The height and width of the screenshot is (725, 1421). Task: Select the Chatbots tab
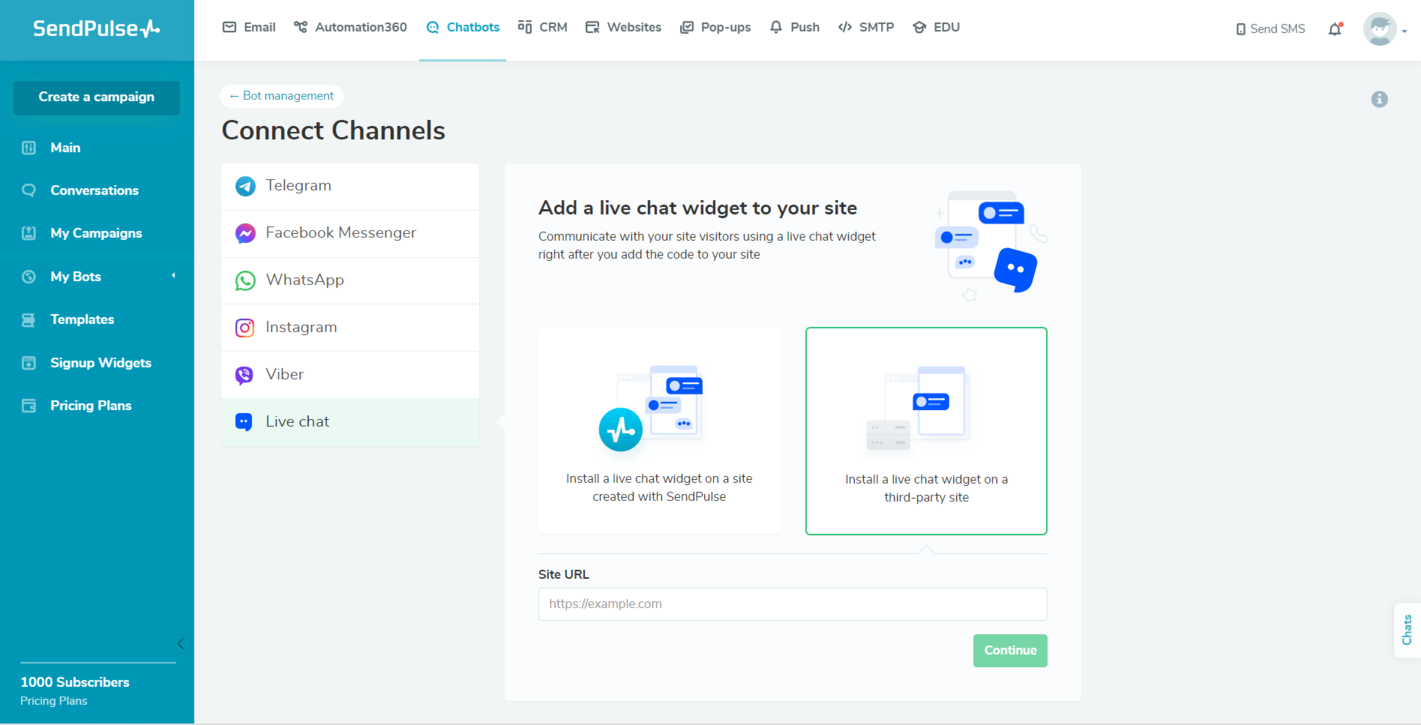[x=462, y=27]
